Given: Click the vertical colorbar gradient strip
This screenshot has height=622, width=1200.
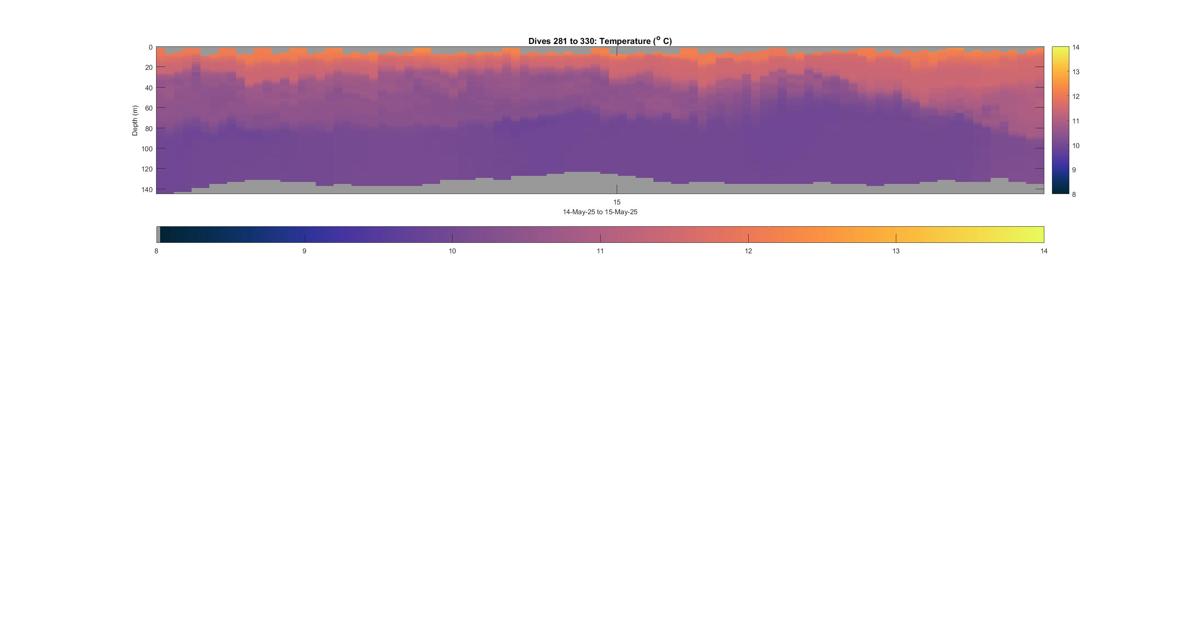Looking at the screenshot, I should point(1060,120).
